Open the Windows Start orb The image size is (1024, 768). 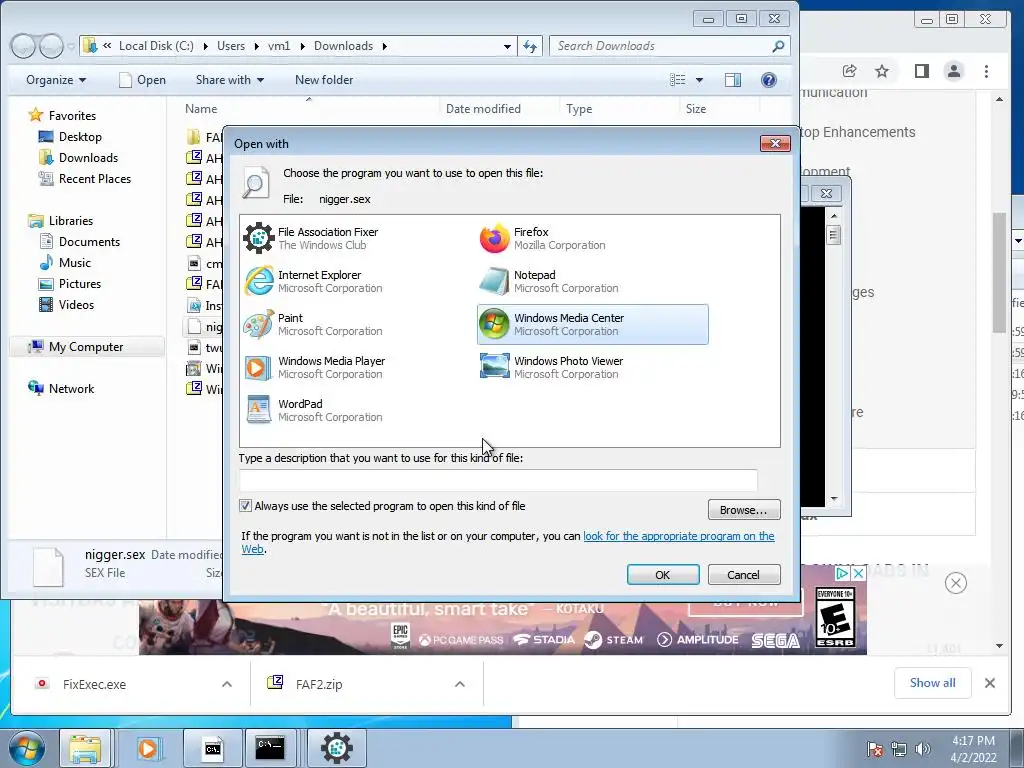coord(27,748)
